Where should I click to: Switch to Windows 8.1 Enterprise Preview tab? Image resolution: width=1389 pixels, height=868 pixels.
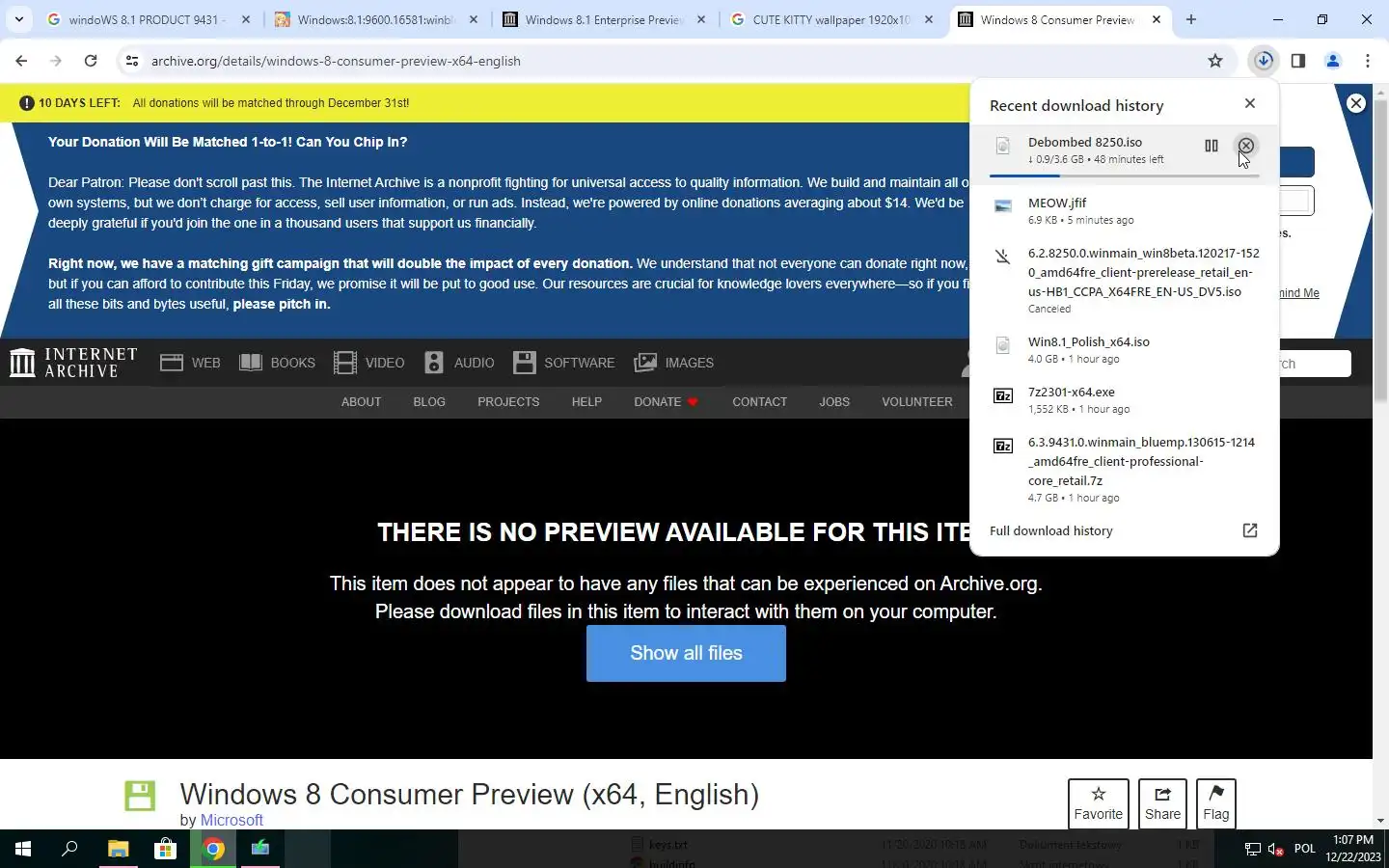(604, 19)
